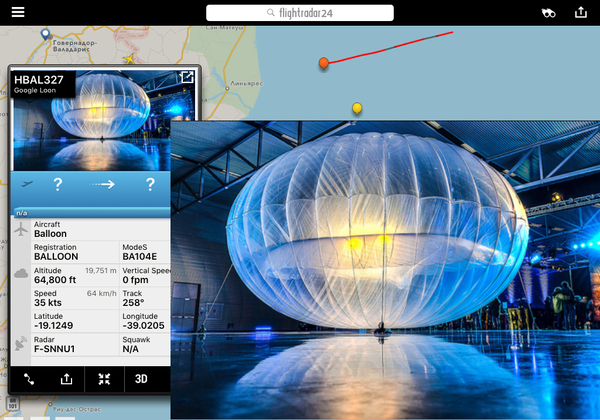Viewport: 600px width, 420px height.
Task: Select the orange balloon marker on map
Action: point(324,64)
